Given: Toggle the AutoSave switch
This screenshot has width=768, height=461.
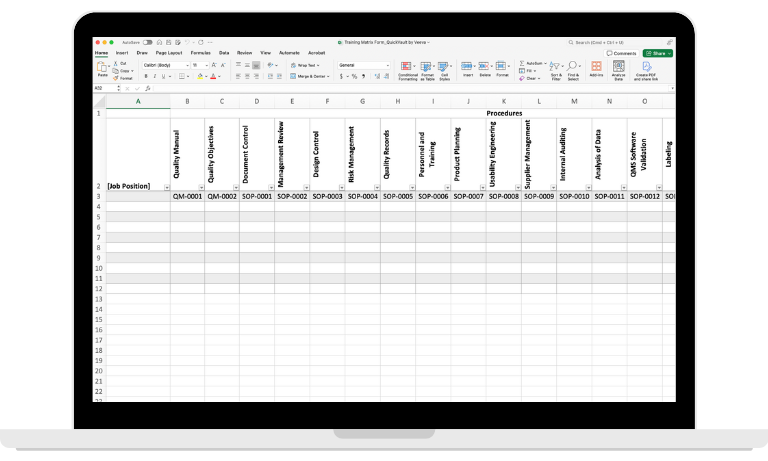Looking at the screenshot, I should click(147, 43).
